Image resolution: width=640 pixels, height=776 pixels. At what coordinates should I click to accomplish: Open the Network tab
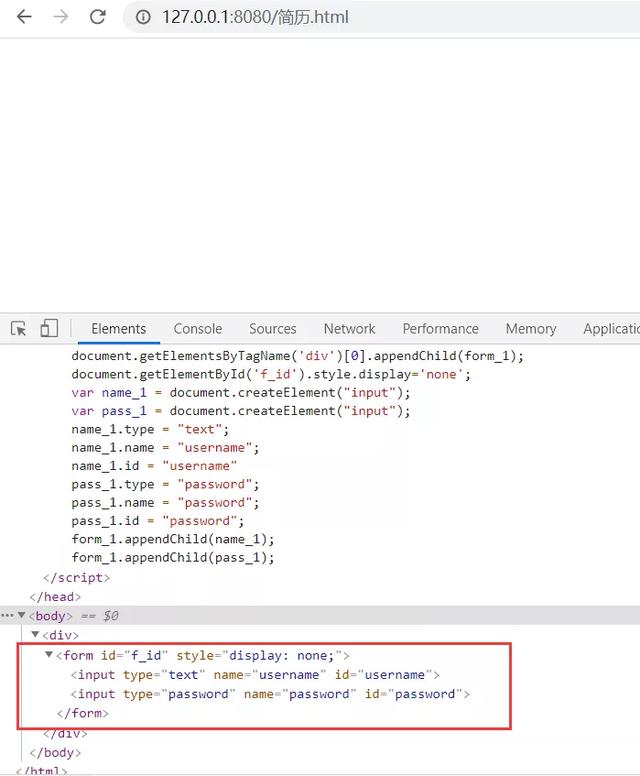[349, 329]
